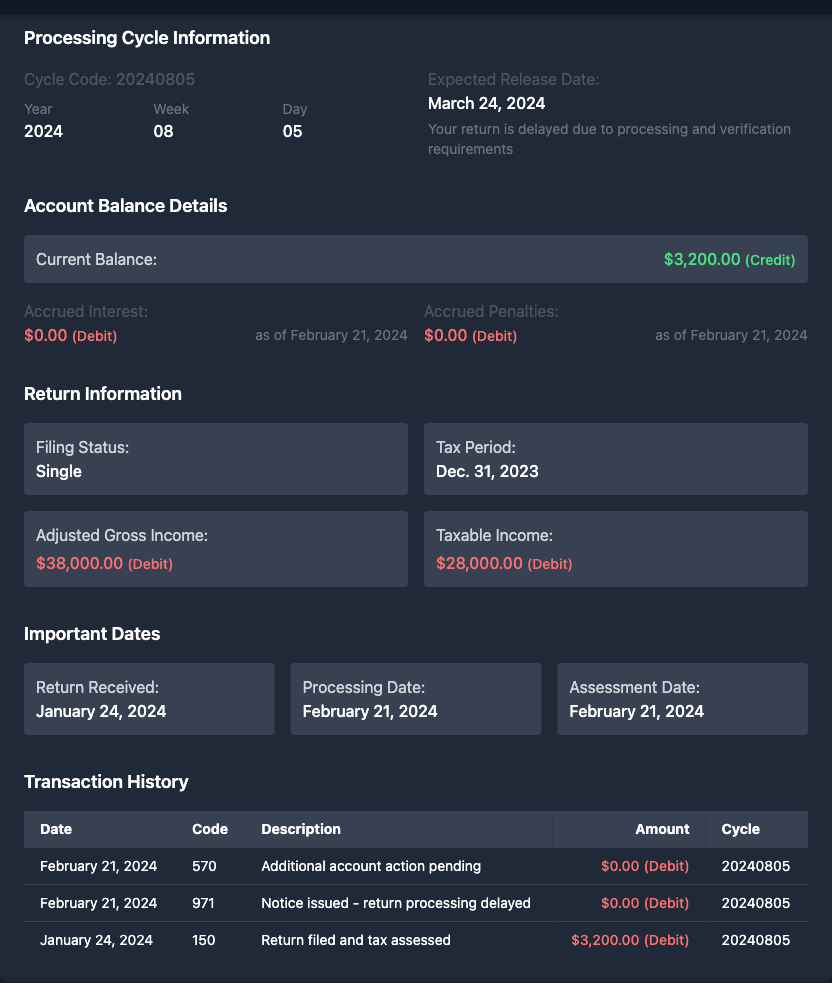
Task: Click the Adjusted Gross Income card
Action: pyautogui.click(x=215, y=549)
